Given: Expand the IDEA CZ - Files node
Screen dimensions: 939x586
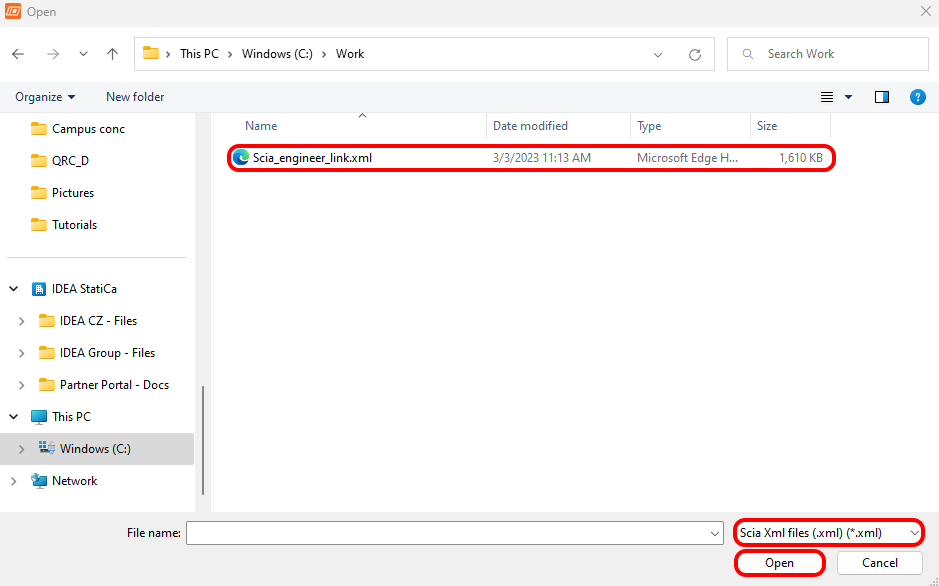Looking at the screenshot, I should coord(21,321).
